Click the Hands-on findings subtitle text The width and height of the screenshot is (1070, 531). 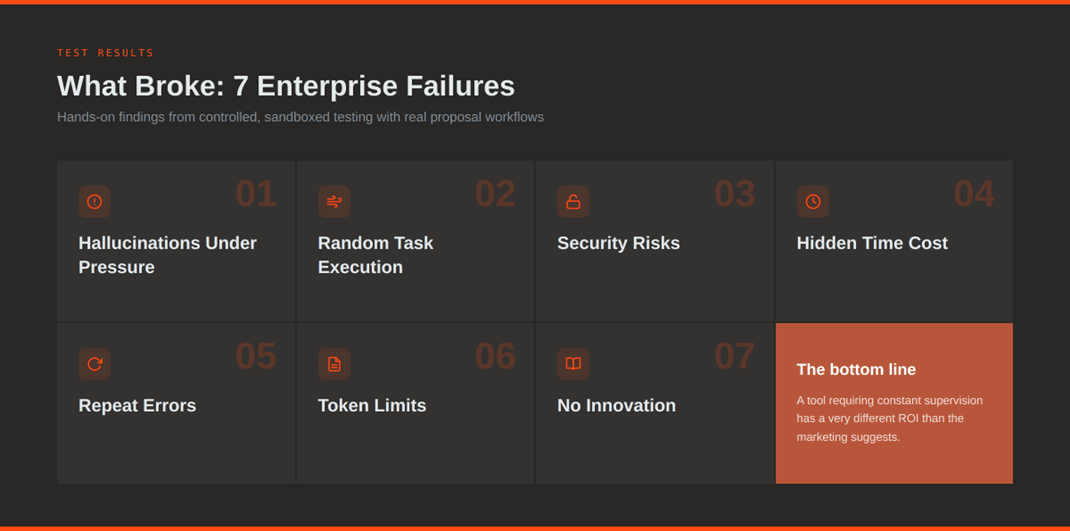click(x=300, y=117)
